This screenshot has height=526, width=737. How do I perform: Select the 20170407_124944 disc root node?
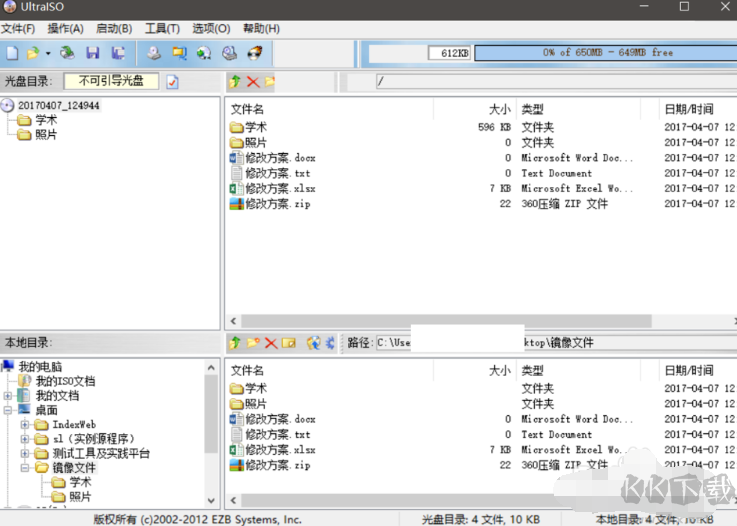point(58,105)
